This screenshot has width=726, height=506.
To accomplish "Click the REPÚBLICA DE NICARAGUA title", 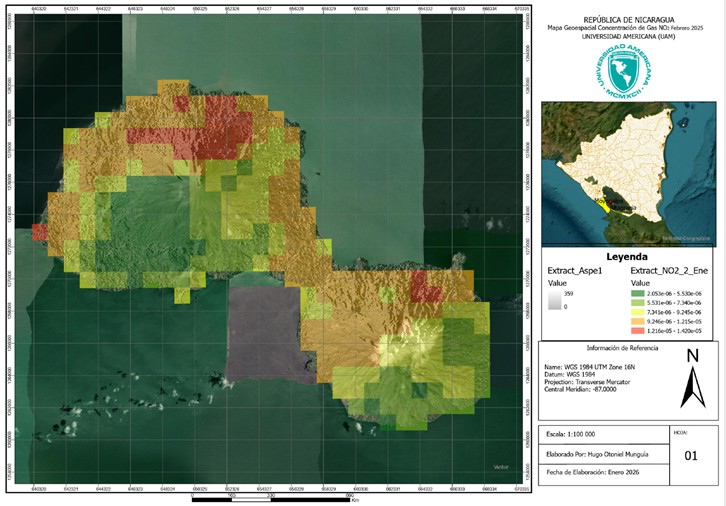I will click(629, 20).
